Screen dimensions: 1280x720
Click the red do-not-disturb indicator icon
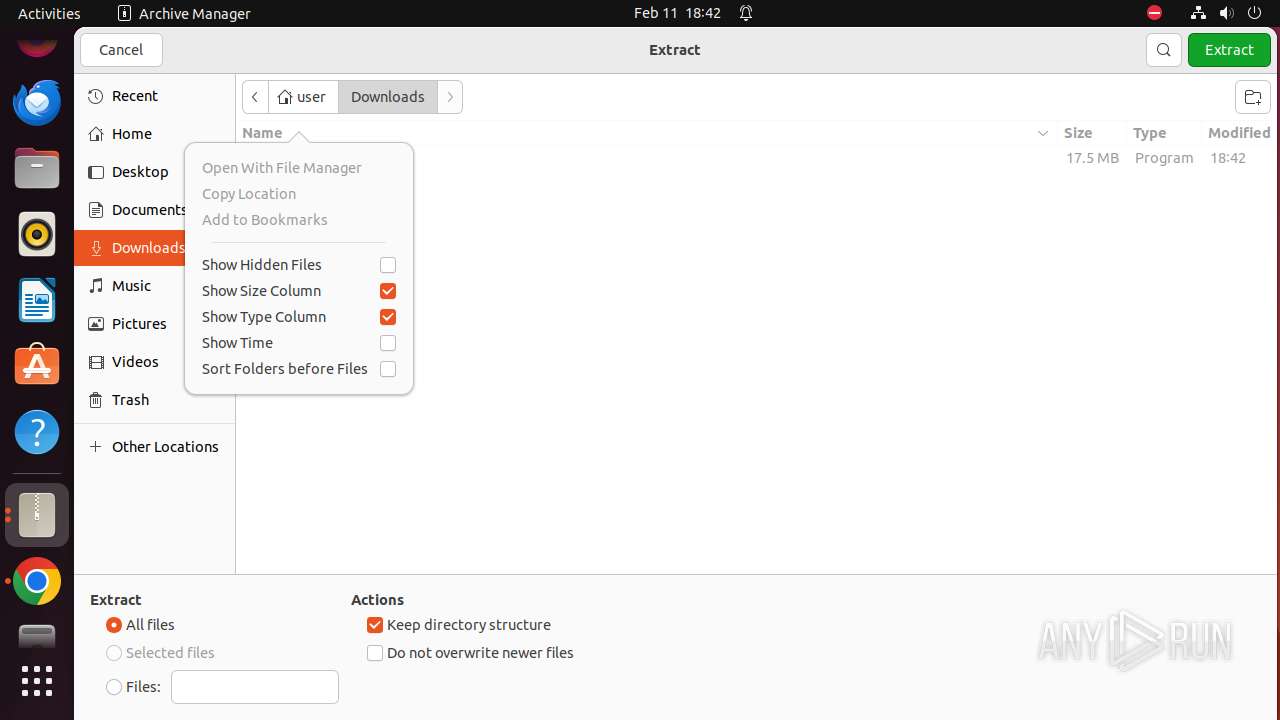1155,13
